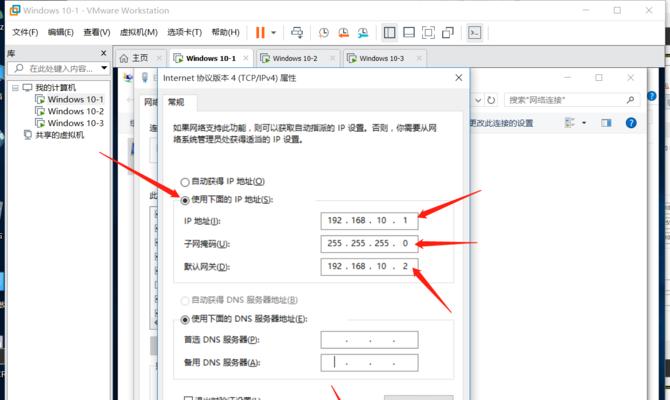Select 使用下面的 IP 地址 radio button
The width and height of the screenshot is (670, 400).
pos(183,200)
